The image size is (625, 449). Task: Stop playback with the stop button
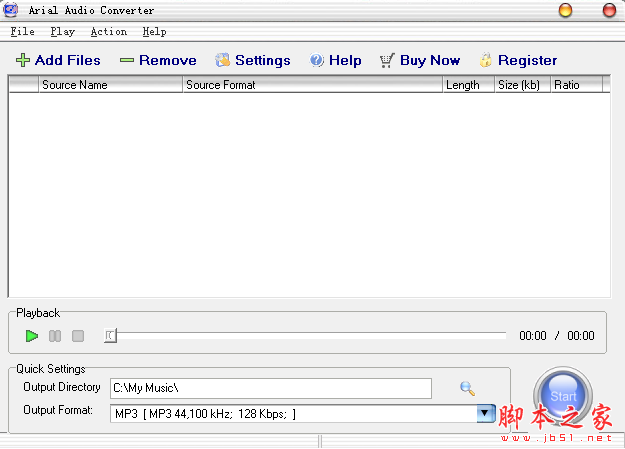click(x=78, y=336)
